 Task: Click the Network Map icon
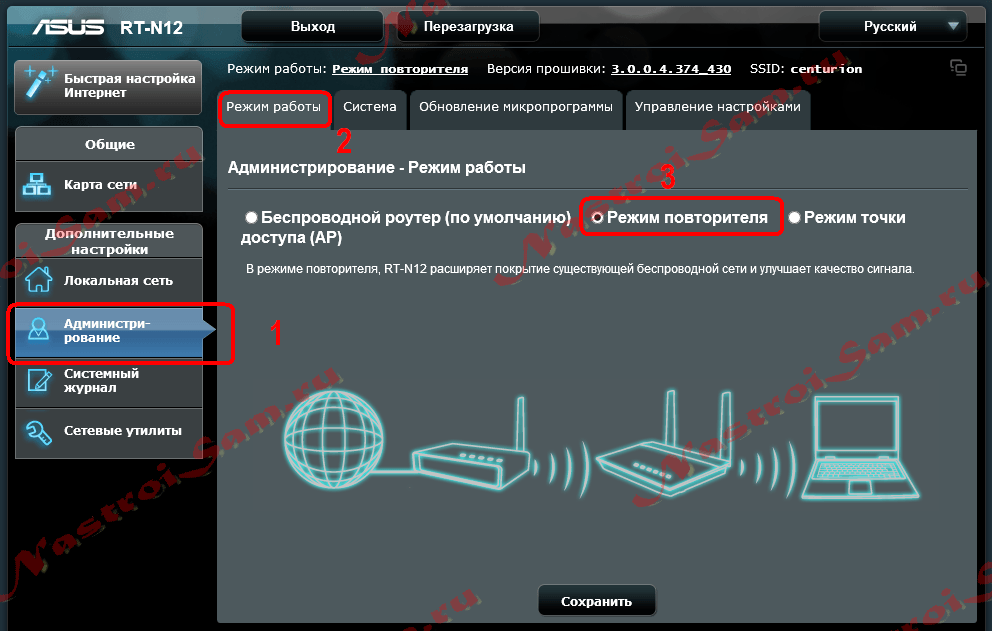click(38, 185)
